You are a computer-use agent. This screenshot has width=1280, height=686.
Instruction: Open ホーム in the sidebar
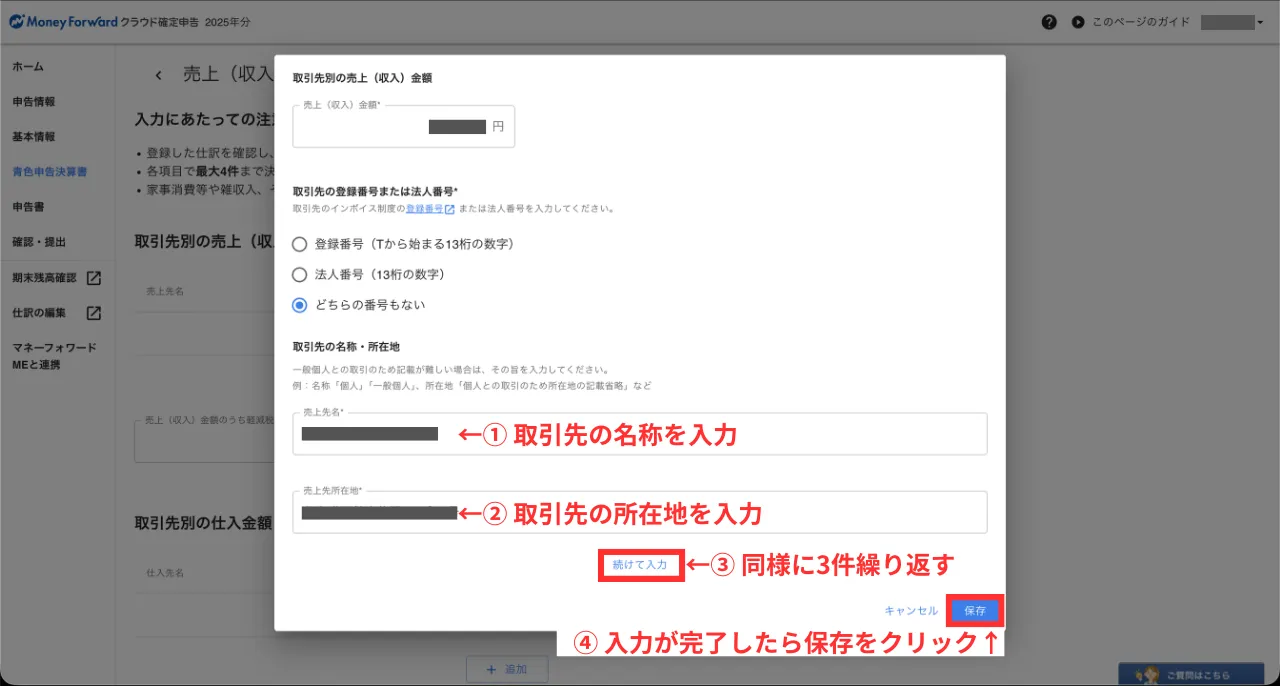click(x=28, y=66)
